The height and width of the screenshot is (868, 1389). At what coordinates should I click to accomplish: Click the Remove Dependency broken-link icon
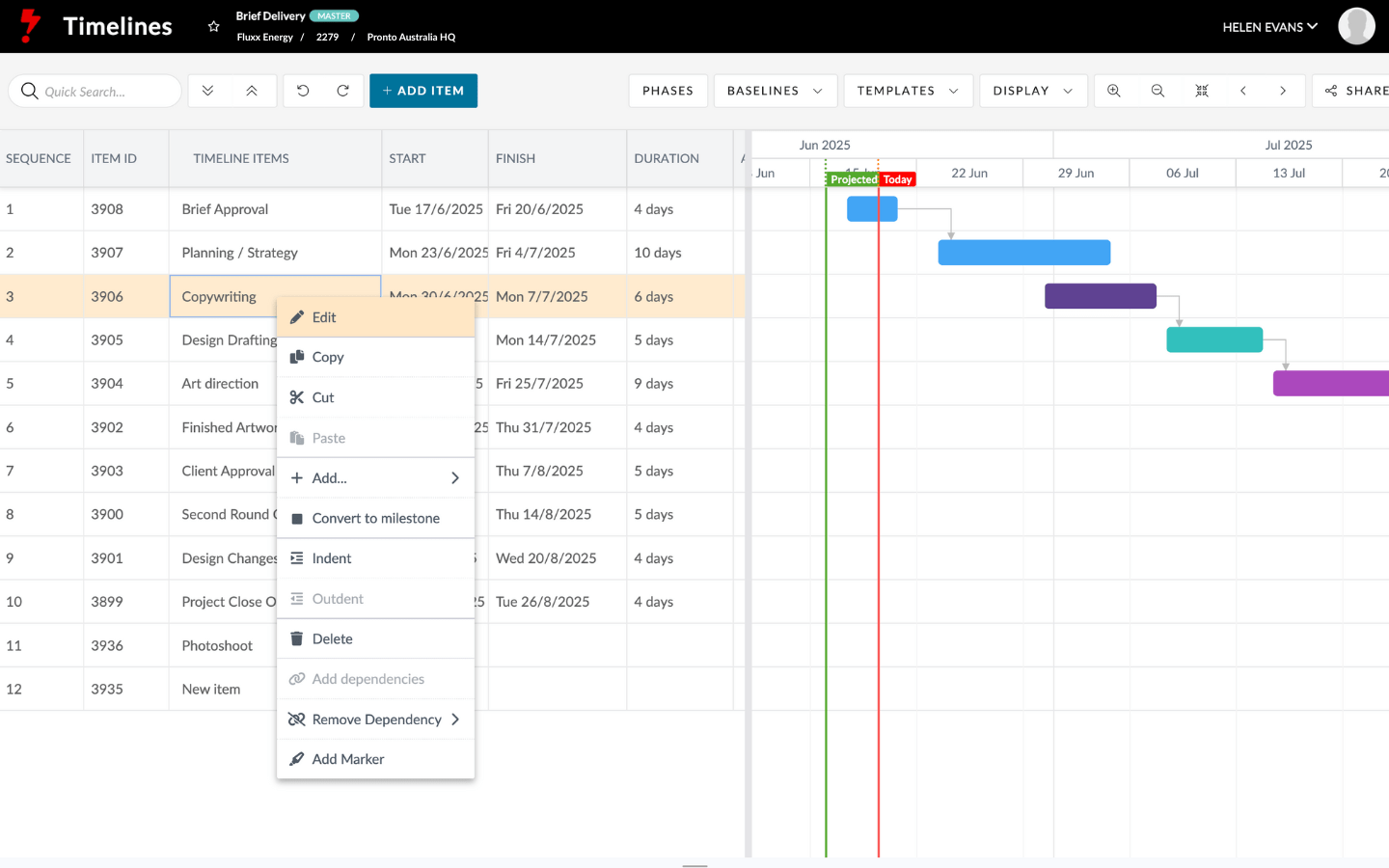tap(297, 719)
